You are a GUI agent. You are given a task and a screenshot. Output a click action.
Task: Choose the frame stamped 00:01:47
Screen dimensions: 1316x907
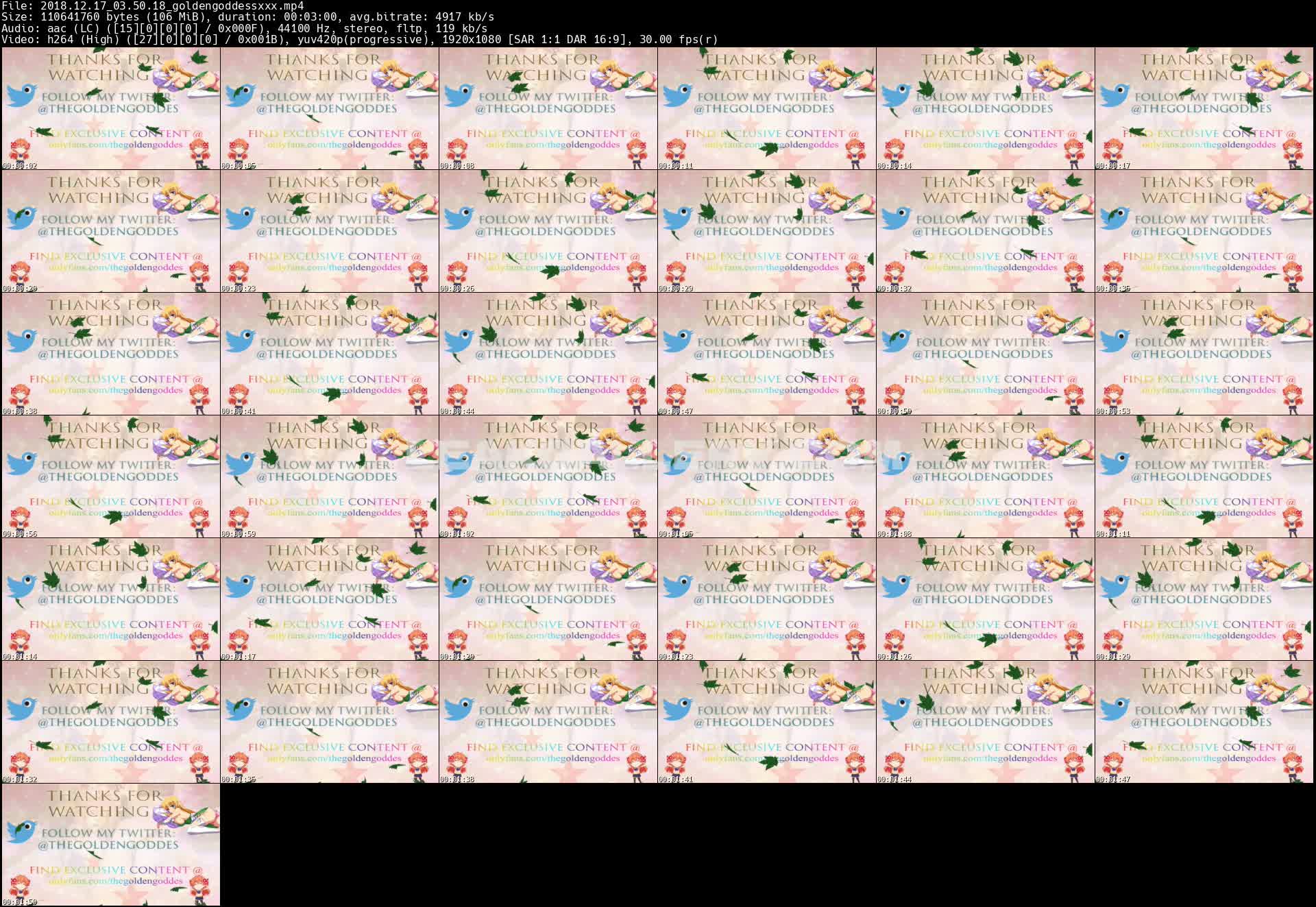click(x=1204, y=722)
